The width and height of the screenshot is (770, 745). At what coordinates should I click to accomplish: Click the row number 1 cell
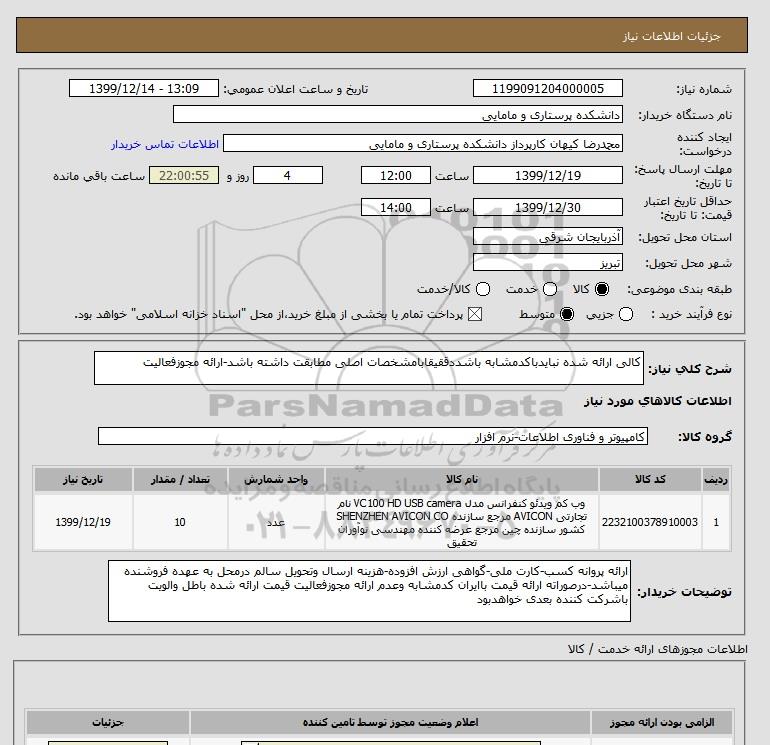(716, 522)
